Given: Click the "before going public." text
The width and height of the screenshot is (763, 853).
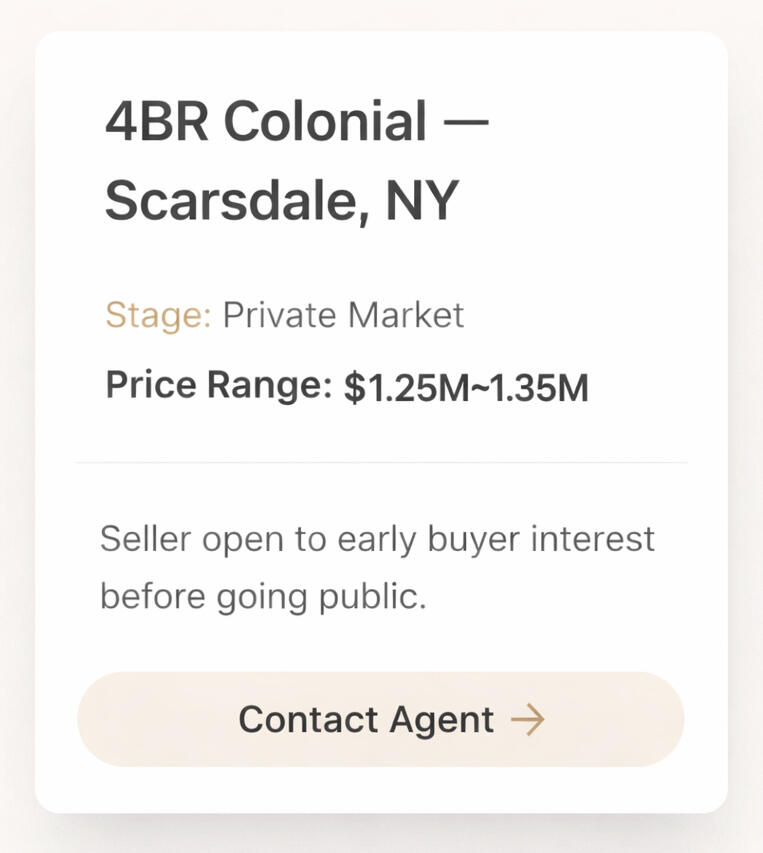Looking at the screenshot, I should 263,597.
